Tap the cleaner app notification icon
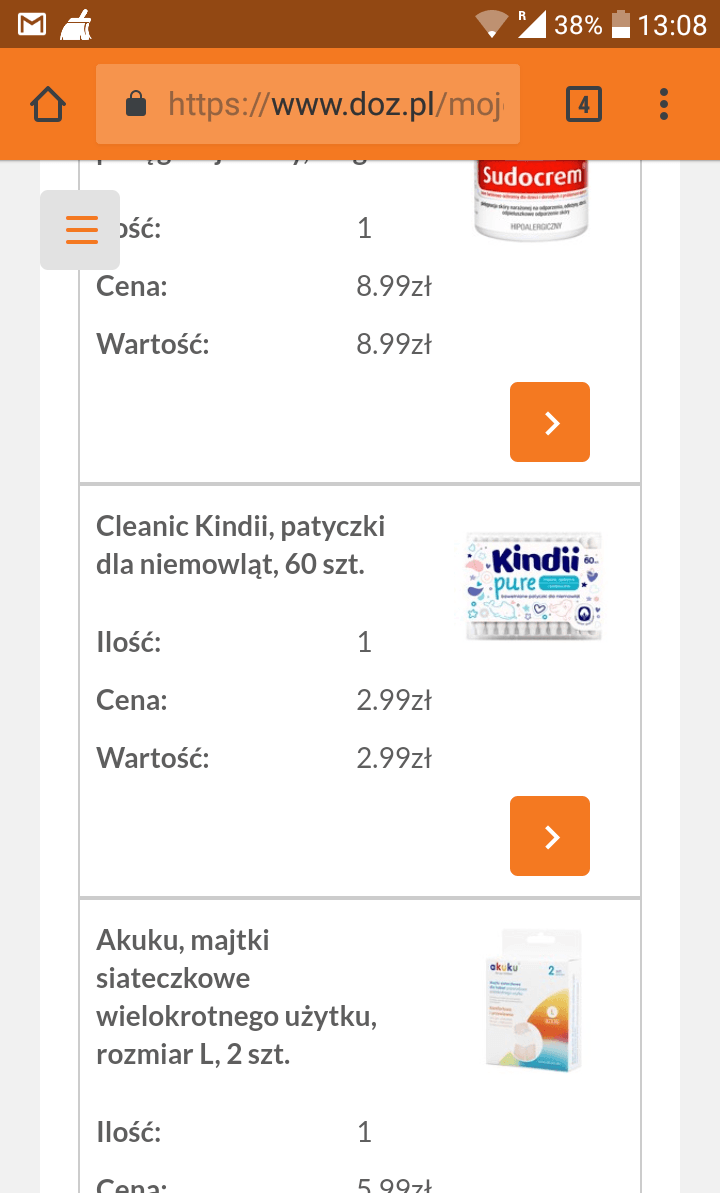The image size is (720, 1193). coord(77,24)
